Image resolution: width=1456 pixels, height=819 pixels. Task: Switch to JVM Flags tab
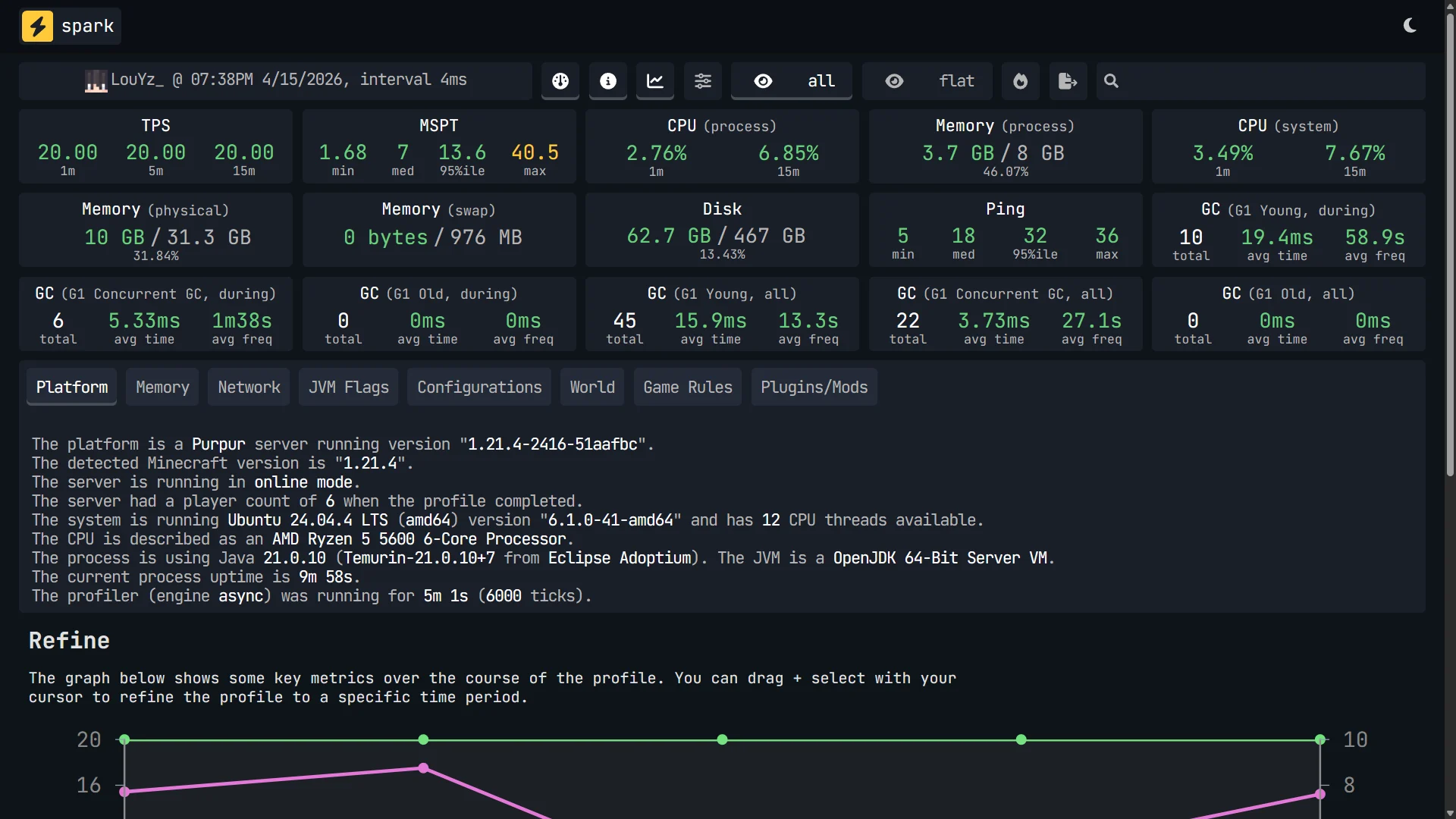[x=349, y=388]
